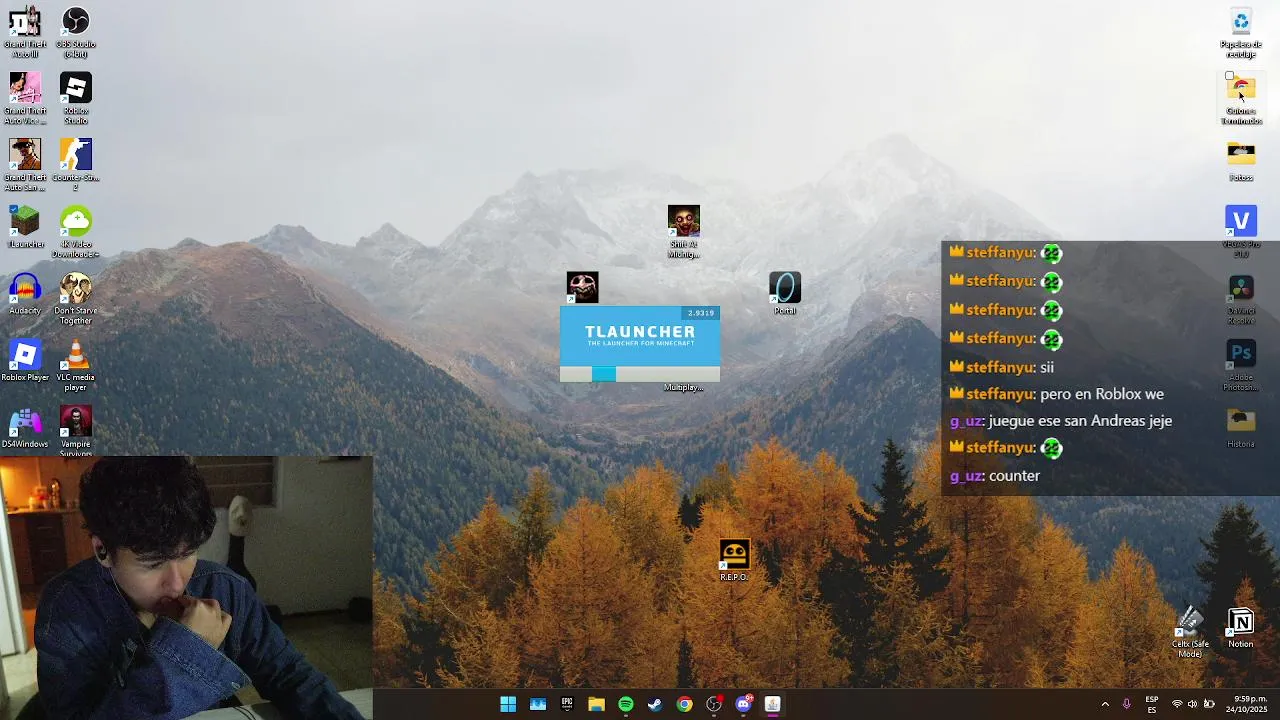1280x720 pixels.
Task: Select the DS4Windows desktop shortcut
Action: pos(25,428)
